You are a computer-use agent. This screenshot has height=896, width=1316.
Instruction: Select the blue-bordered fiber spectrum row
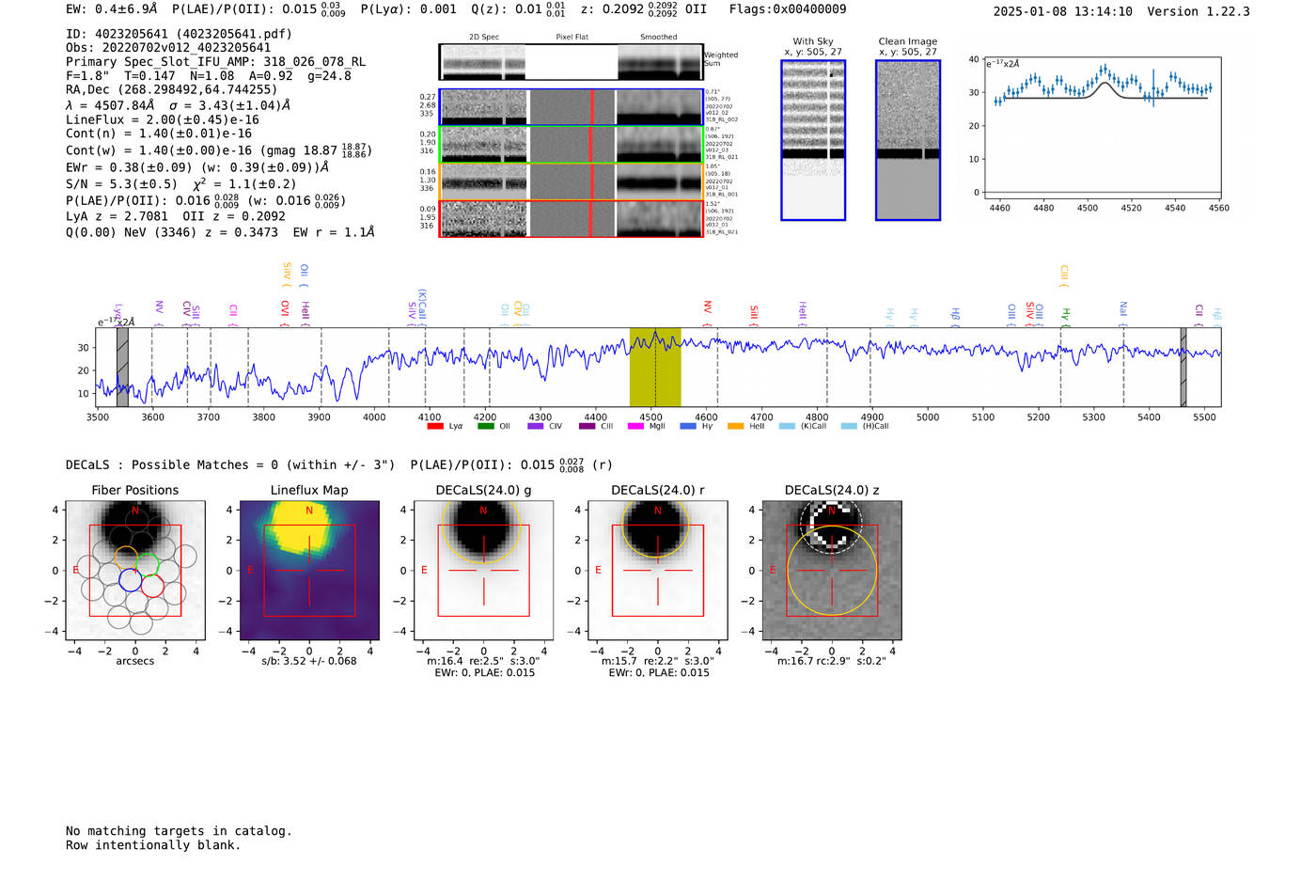coord(571,107)
